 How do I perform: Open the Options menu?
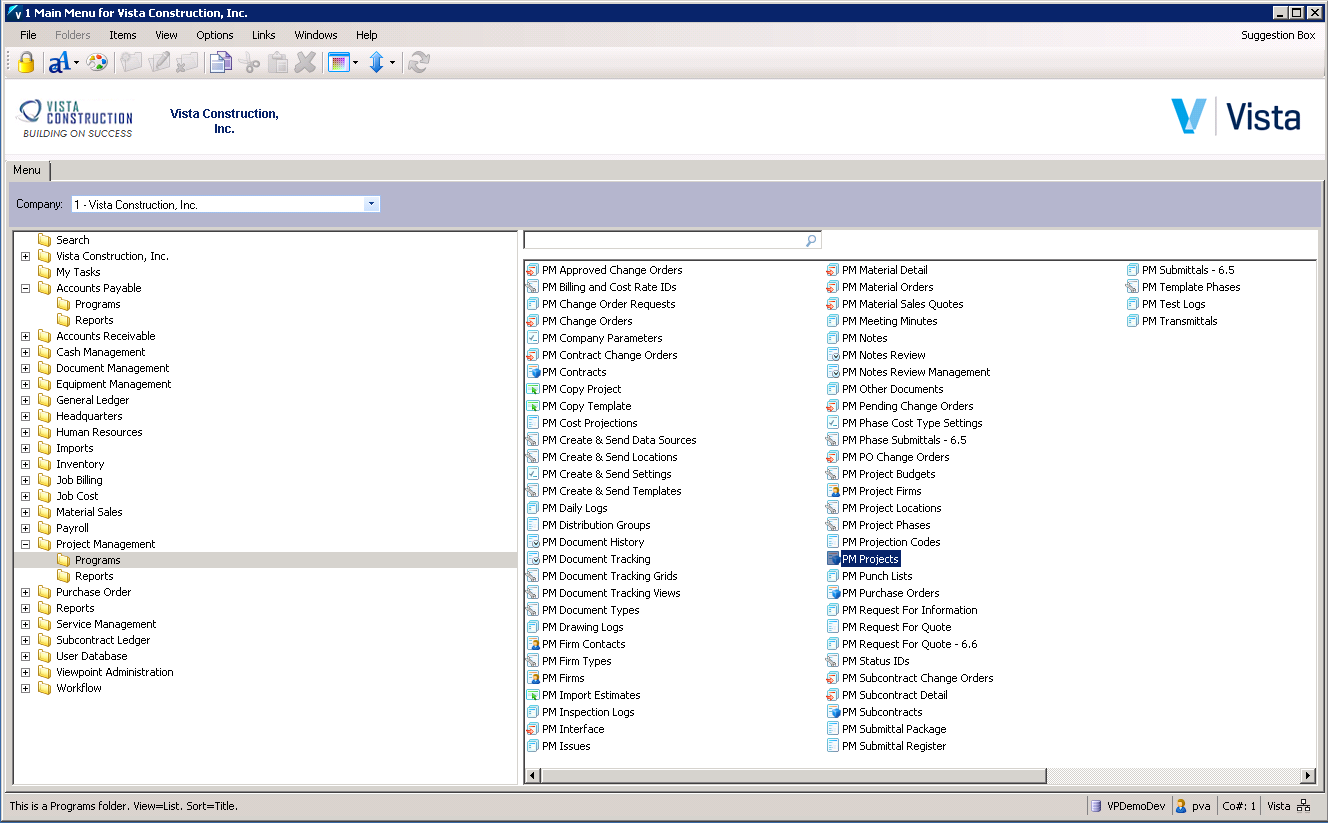[214, 35]
